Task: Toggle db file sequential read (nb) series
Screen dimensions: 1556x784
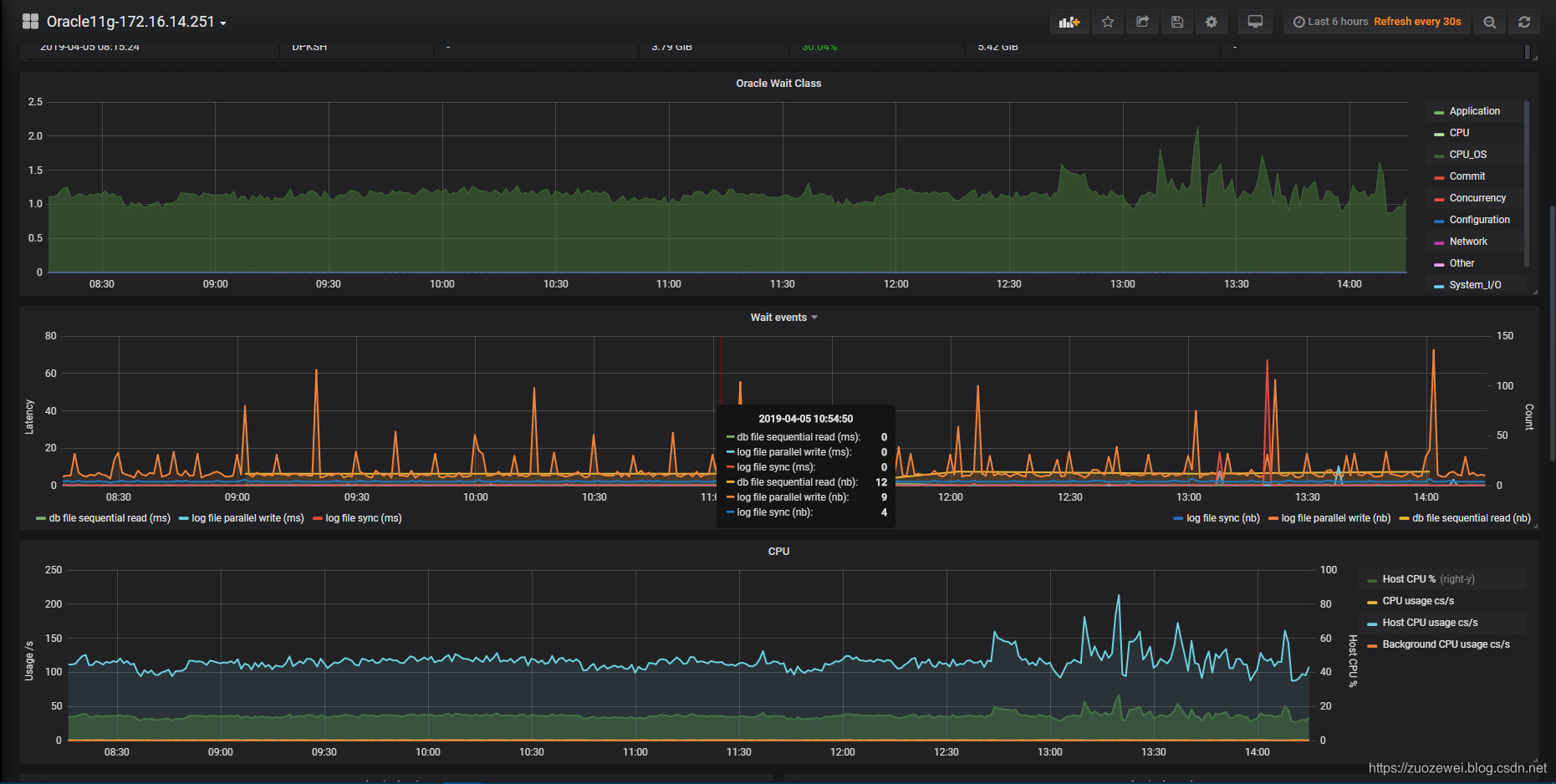Action: point(1472,518)
